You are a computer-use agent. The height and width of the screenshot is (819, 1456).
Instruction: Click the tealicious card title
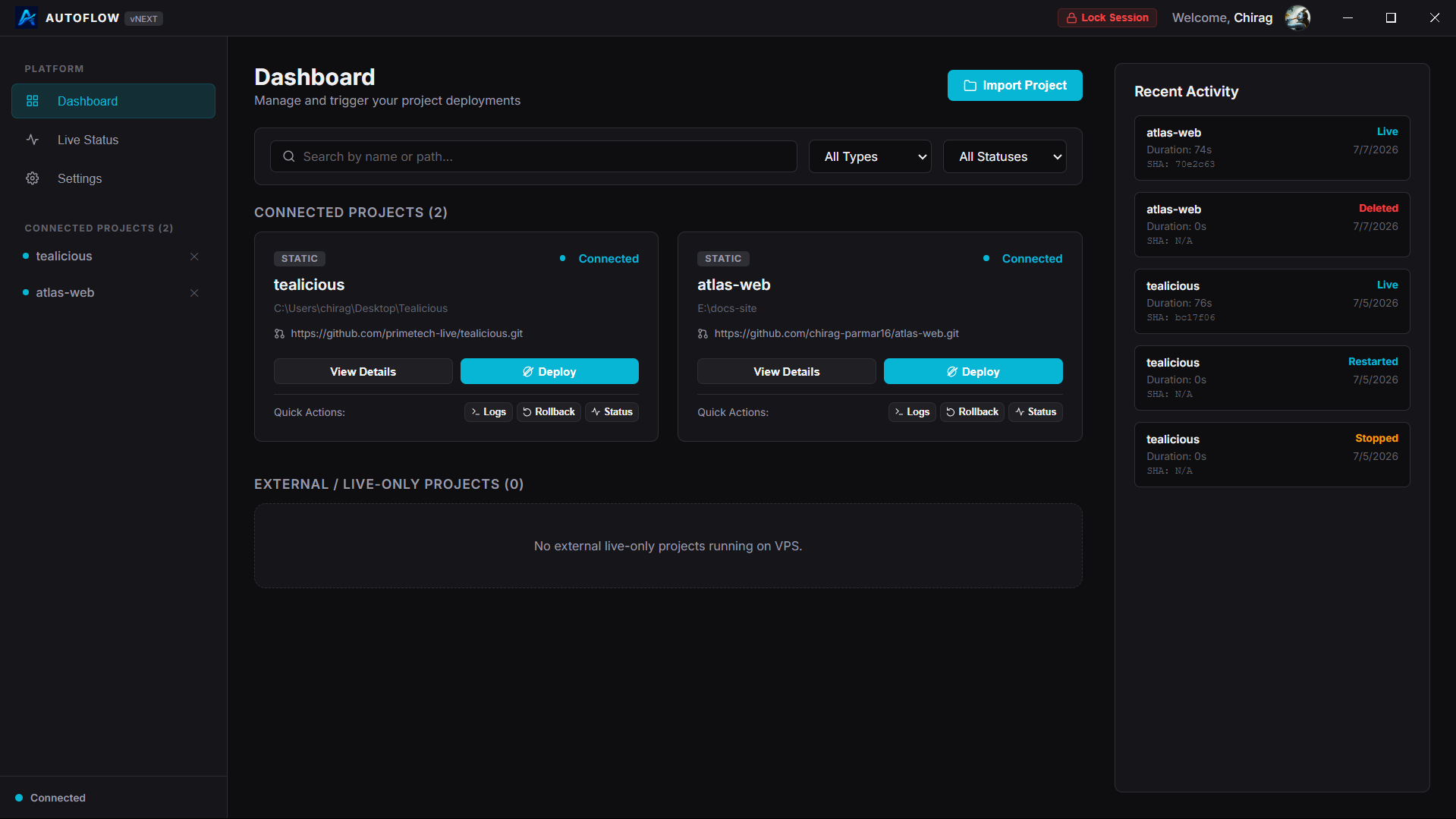click(x=309, y=285)
